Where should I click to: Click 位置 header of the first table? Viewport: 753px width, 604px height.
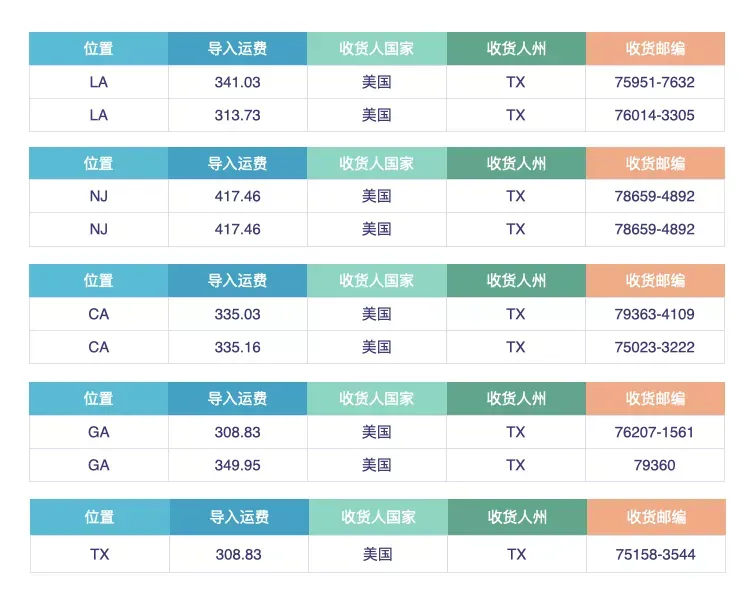(x=99, y=48)
